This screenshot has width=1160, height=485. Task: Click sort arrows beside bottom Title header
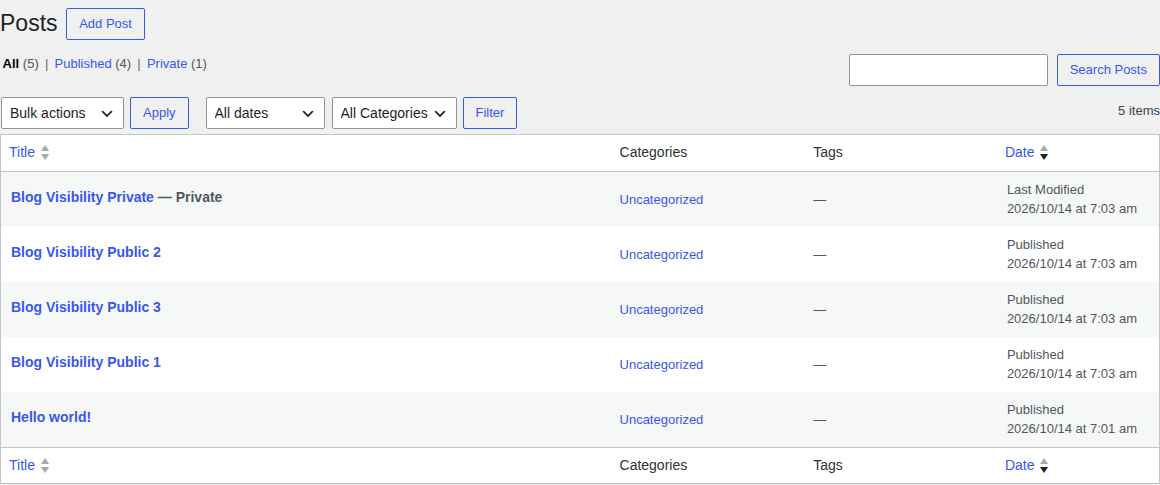(45, 466)
